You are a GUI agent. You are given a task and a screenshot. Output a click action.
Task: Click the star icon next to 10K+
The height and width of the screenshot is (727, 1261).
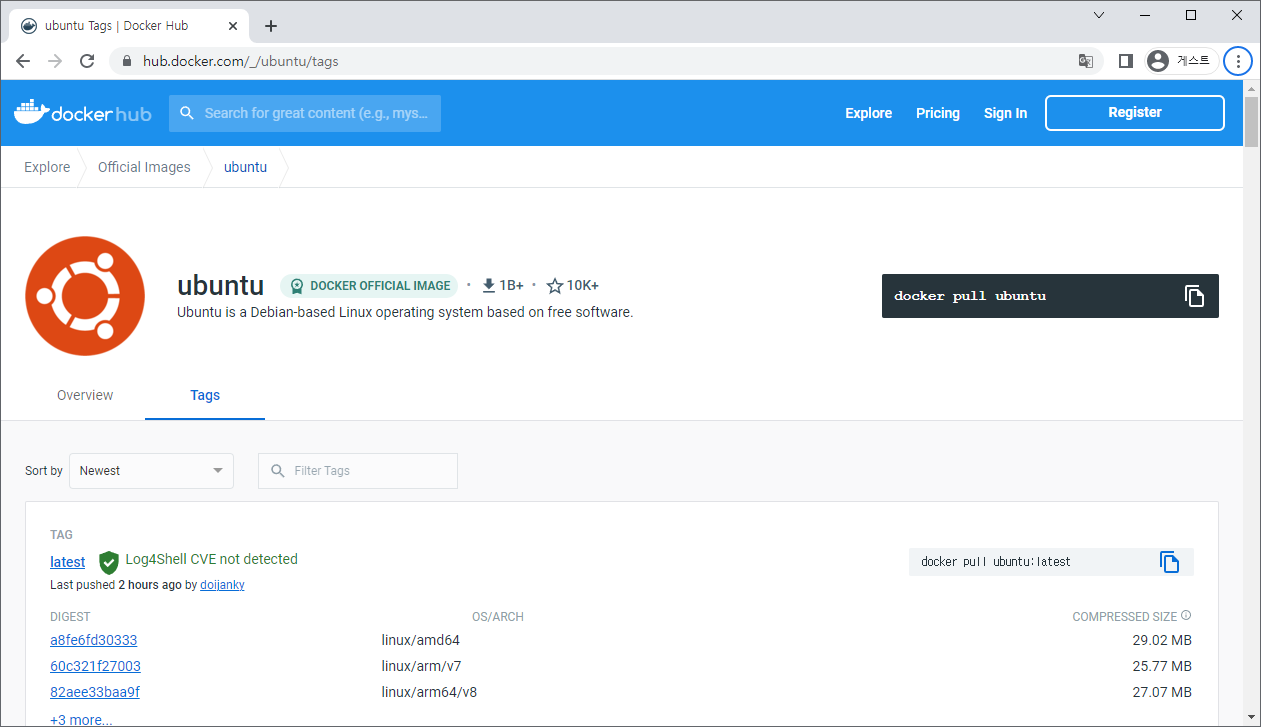point(555,286)
